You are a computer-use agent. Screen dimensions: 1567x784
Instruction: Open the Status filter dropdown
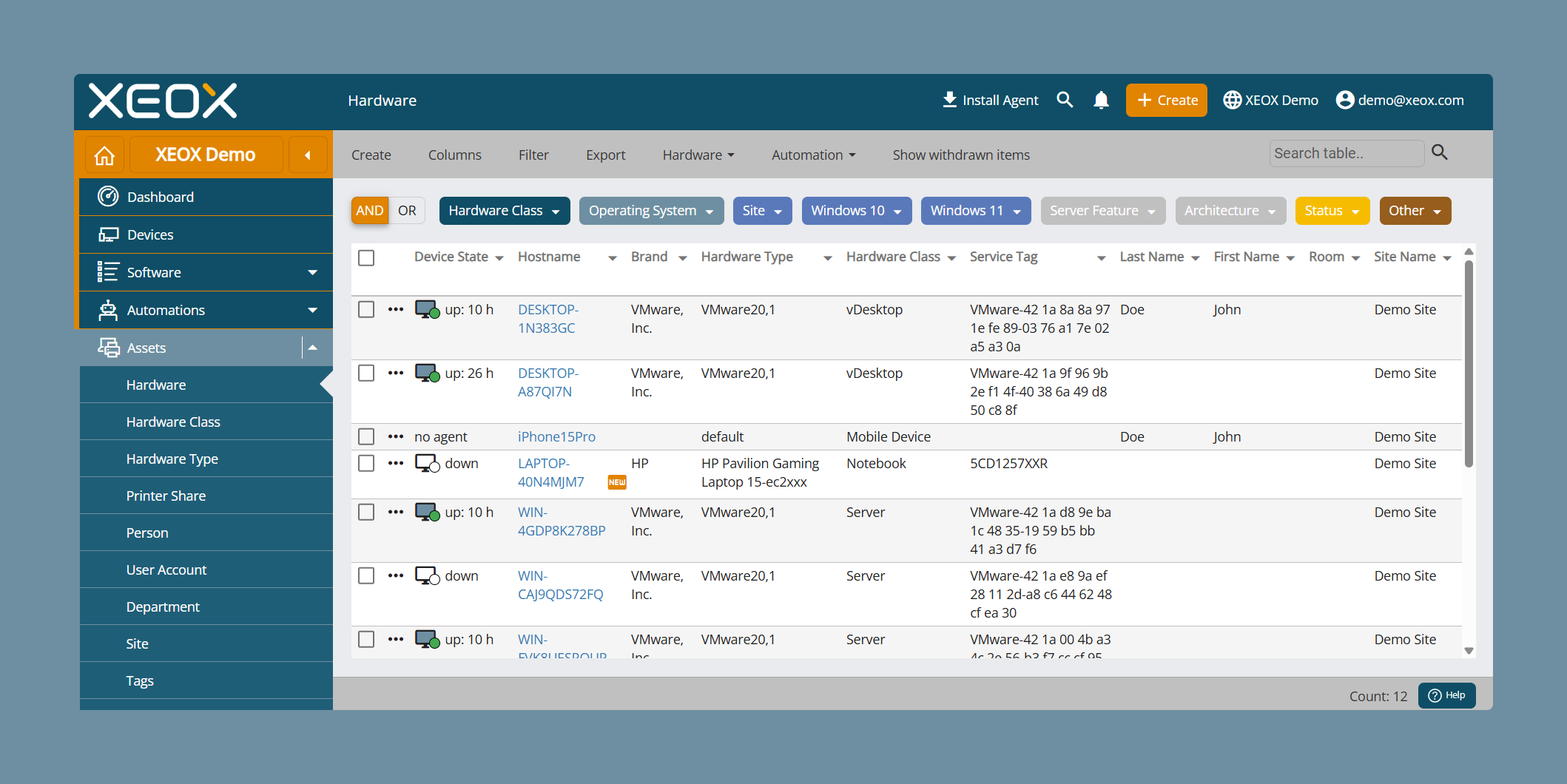pos(1332,211)
